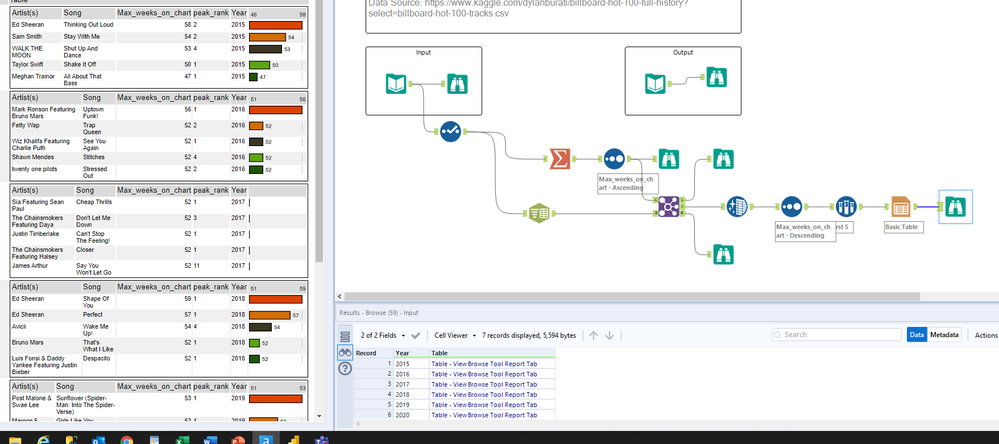The height and width of the screenshot is (444, 999).
Task: Switch to the Data tab
Action: (x=917, y=334)
